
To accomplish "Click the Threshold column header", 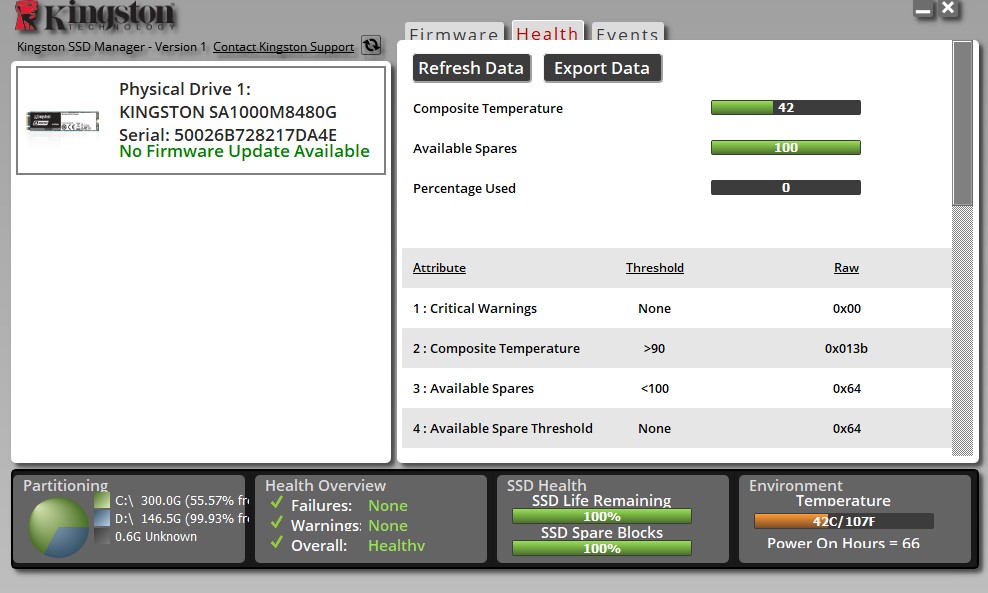I will click(x=655, y=268).
